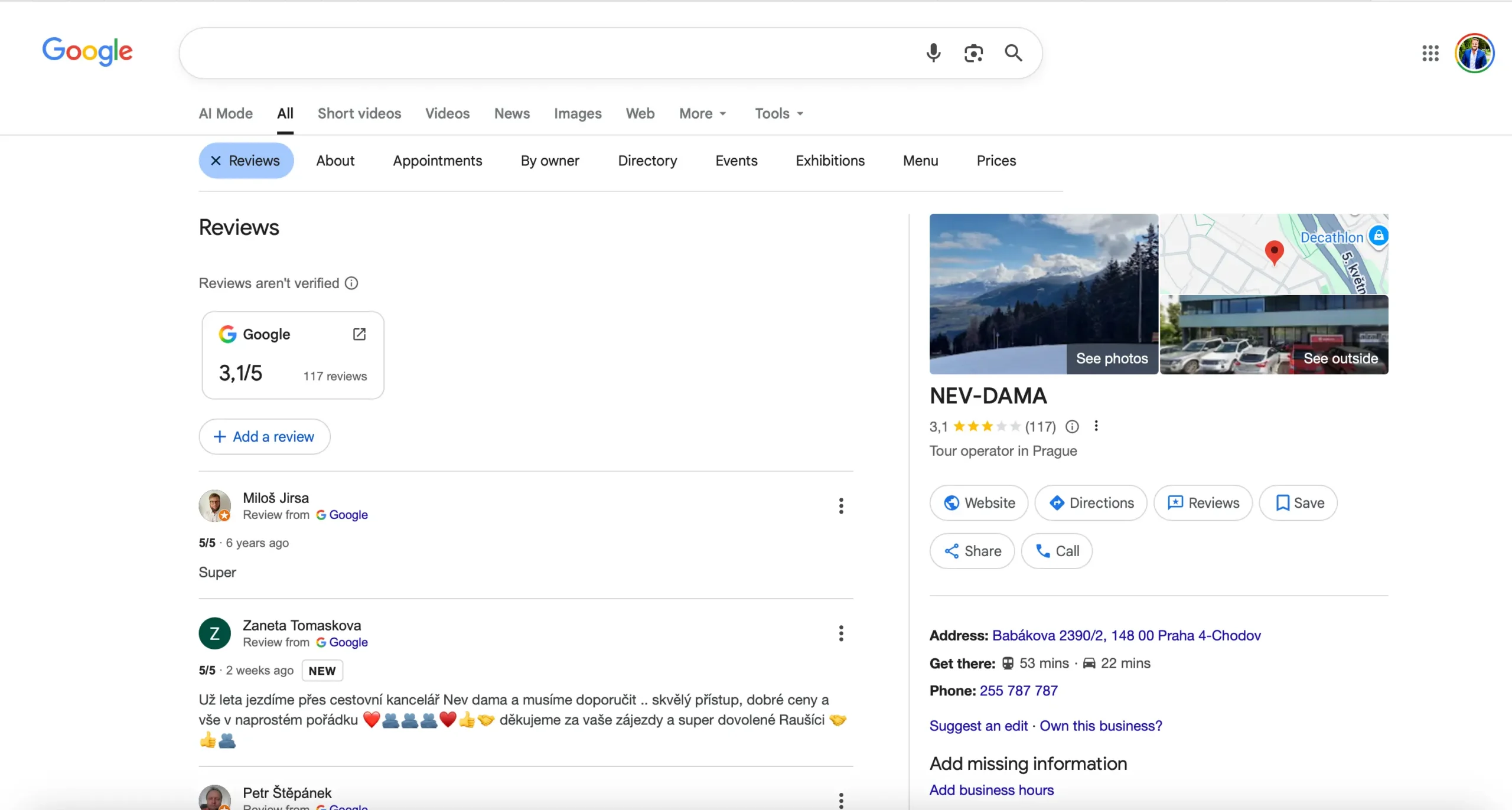This screenshot has width=1512, height=810.
Task: Open the Google apps grid
Action: click(x=1430, y=53)
